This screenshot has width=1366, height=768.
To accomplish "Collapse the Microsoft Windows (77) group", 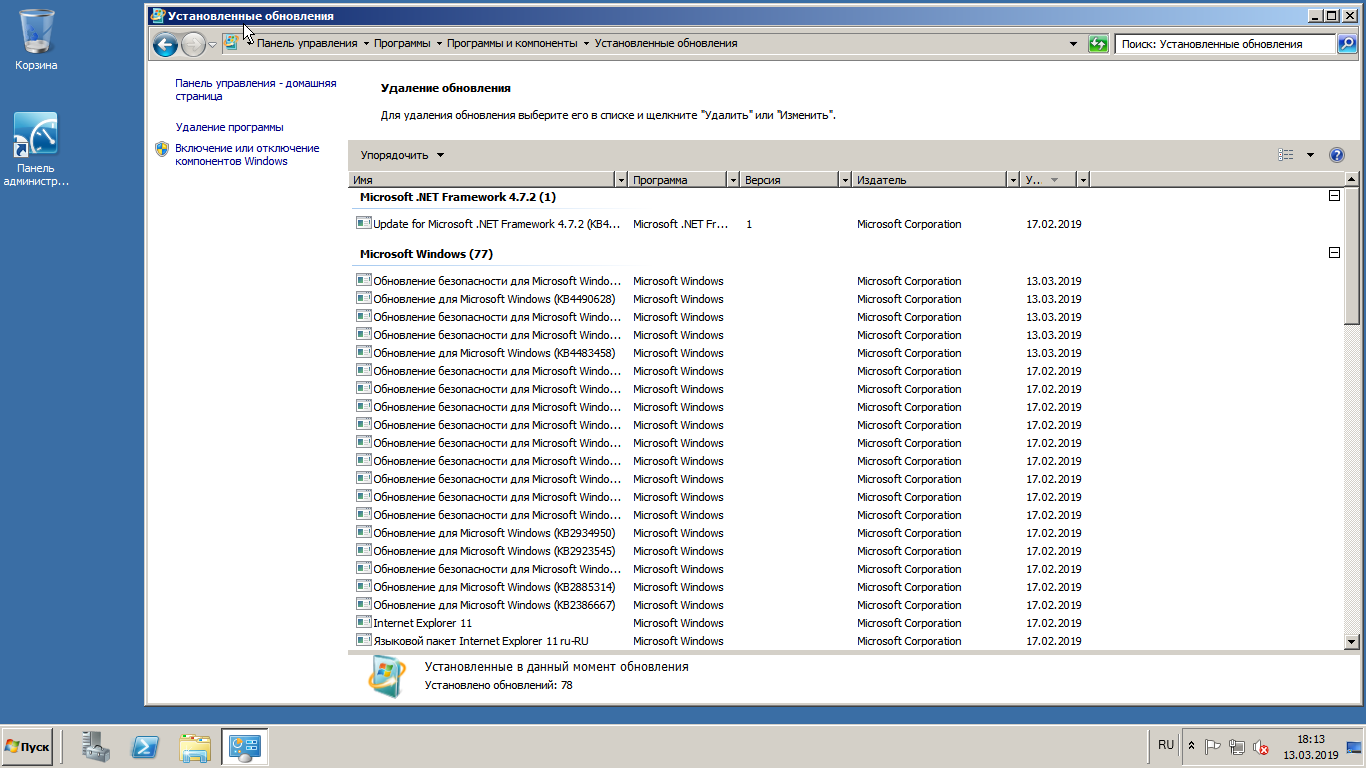I will click(x=1334, y=253).
